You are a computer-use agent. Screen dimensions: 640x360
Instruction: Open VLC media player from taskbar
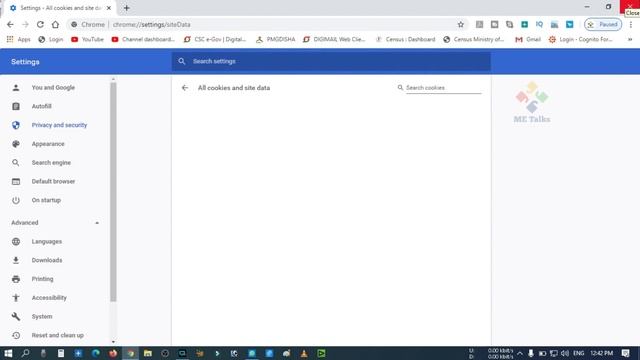coord(304,353)
